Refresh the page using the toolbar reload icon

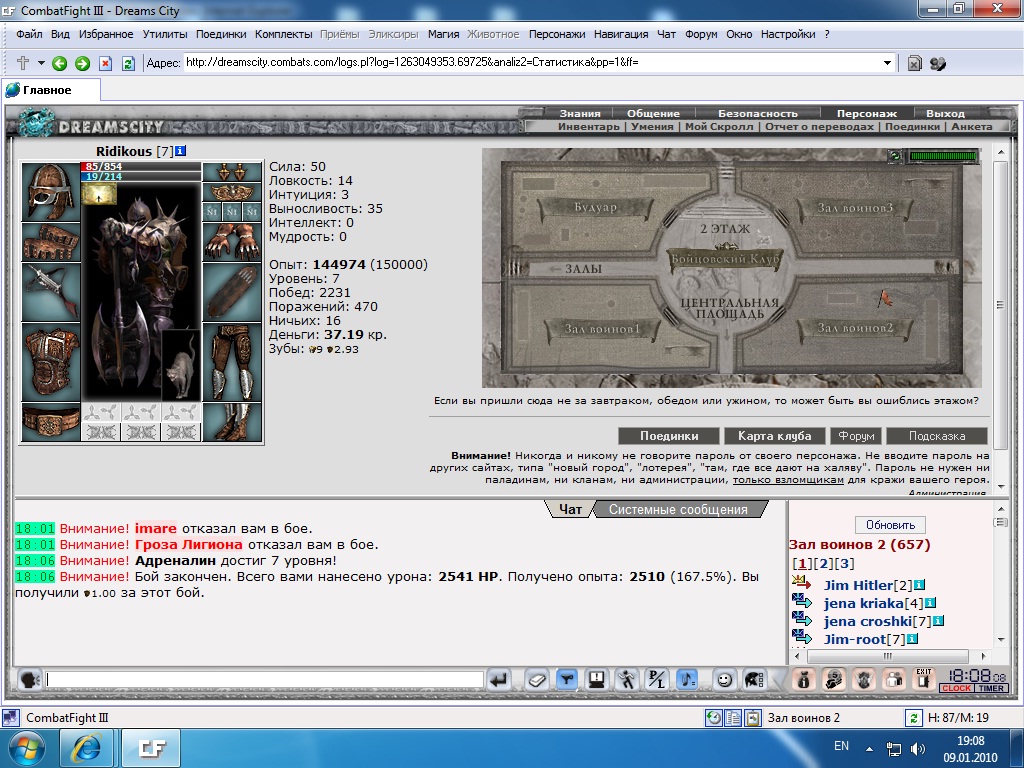128,63
